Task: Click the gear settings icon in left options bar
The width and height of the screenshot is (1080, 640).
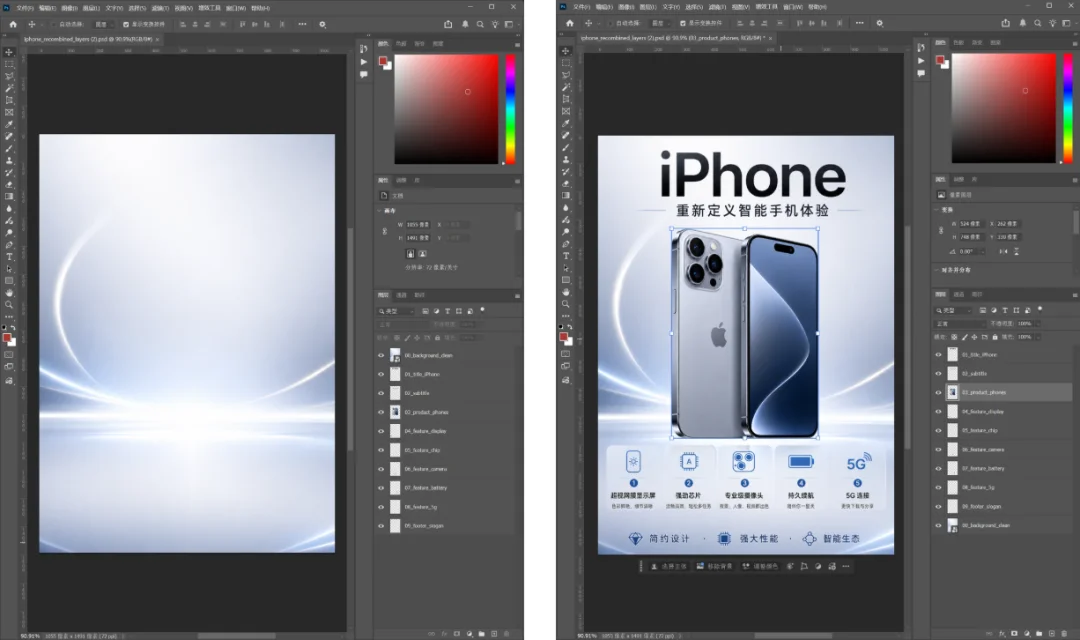Action: pyautogui.click(x=322, y=24)
